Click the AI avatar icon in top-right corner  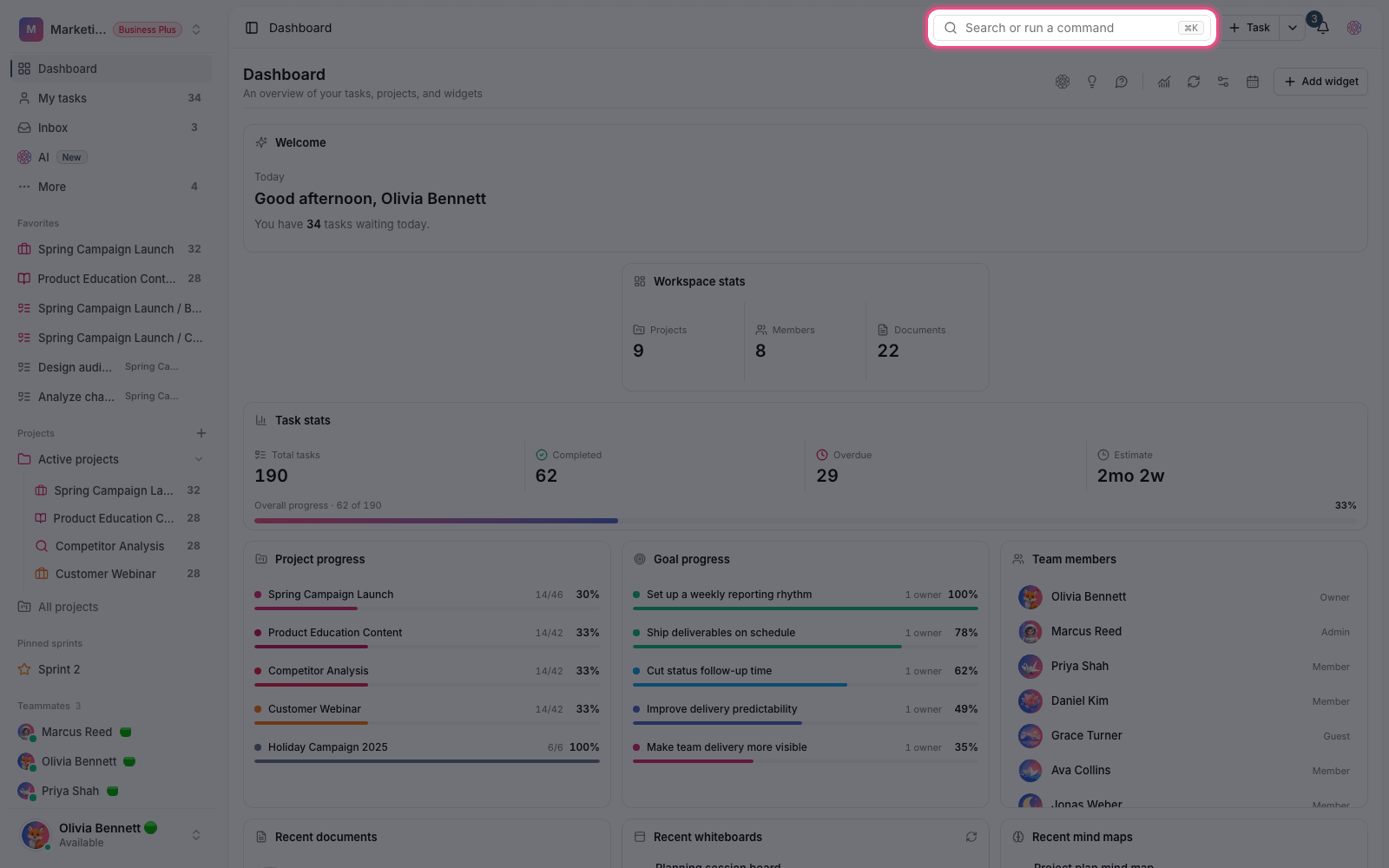pos(1354,28)
